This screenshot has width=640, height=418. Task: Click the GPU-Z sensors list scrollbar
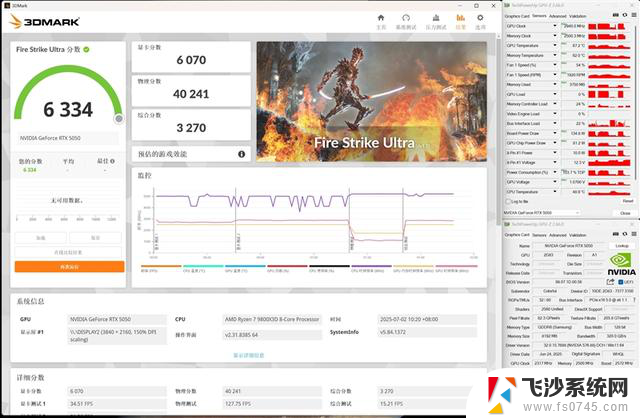638,102
